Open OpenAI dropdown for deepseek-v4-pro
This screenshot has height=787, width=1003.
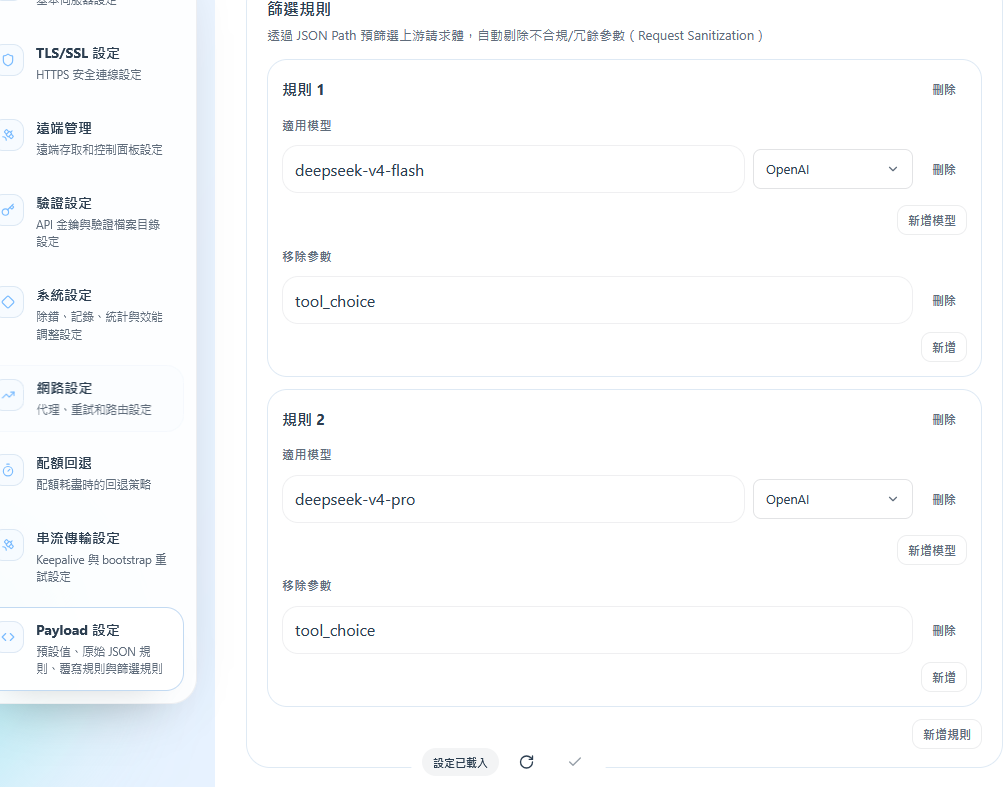832,499
